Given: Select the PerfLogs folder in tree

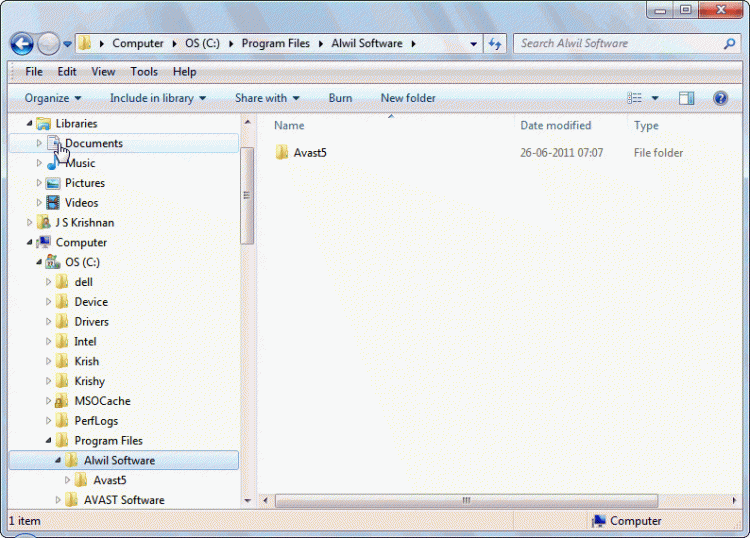Looking at the screenshot, I should (x=96, y=421).
